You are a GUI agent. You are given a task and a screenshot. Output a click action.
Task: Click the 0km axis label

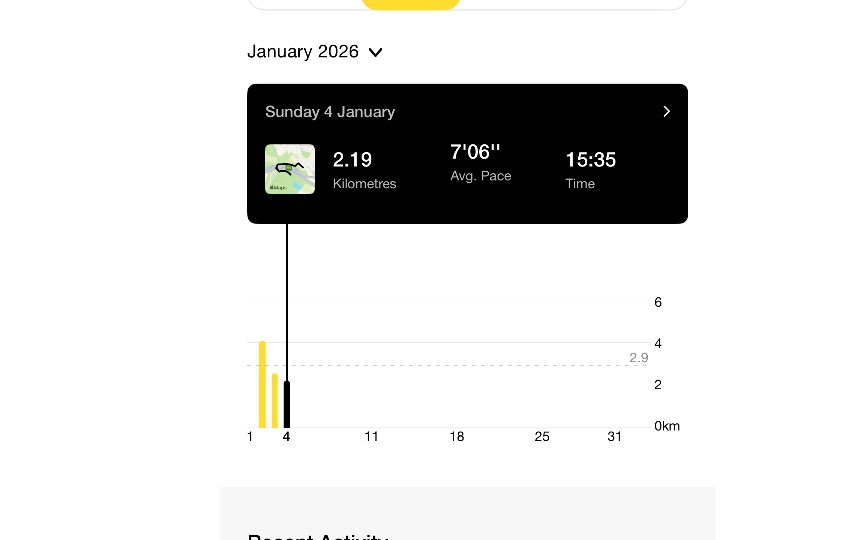(x=667, y=426)
